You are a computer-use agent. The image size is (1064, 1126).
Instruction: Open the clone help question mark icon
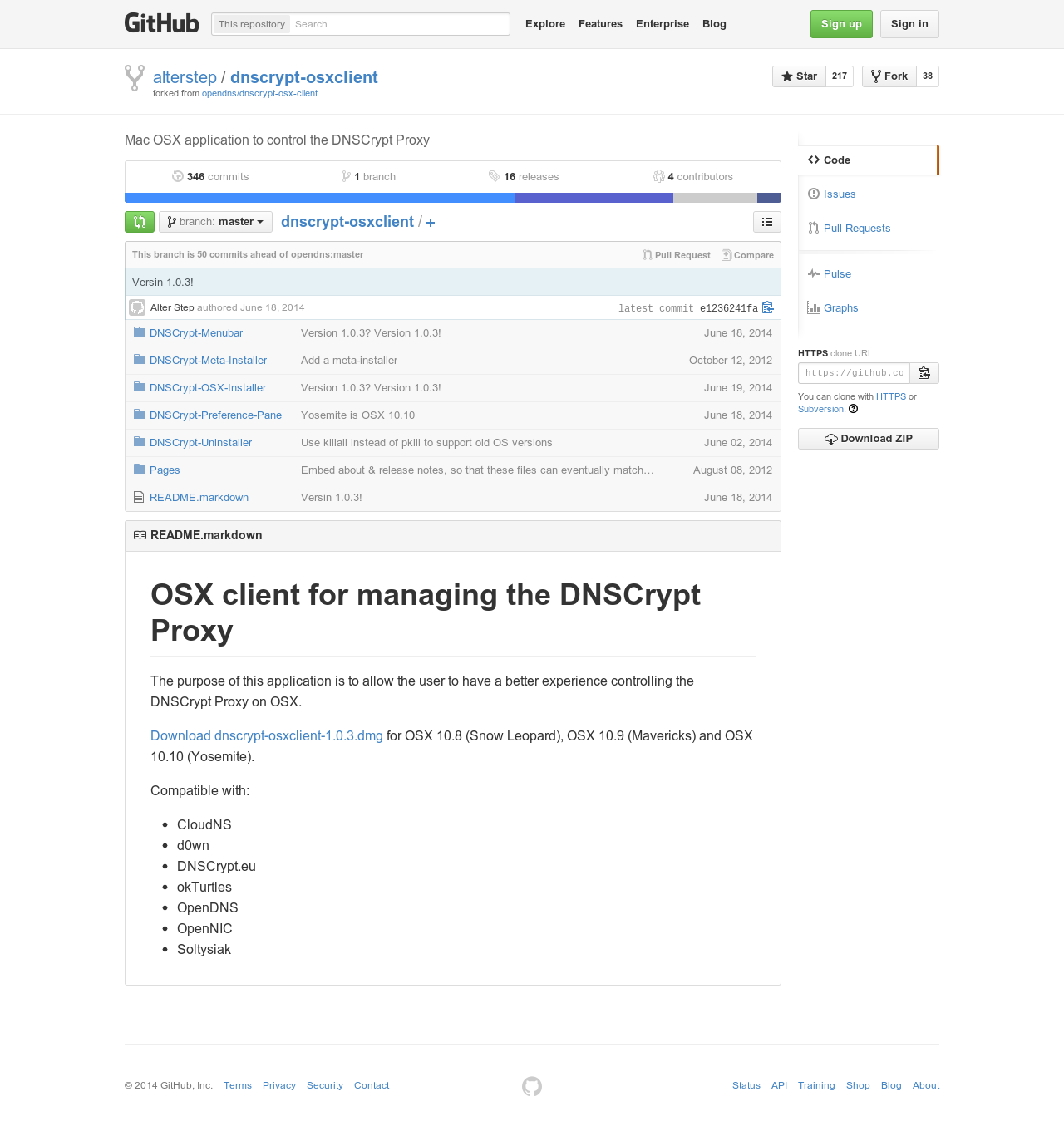point(853,409)
